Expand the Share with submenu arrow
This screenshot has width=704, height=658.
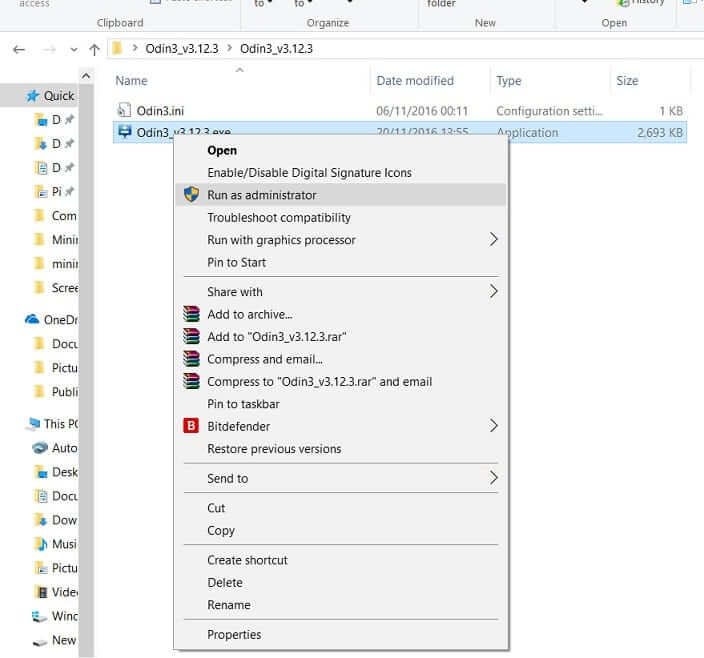tap(493, 292)
